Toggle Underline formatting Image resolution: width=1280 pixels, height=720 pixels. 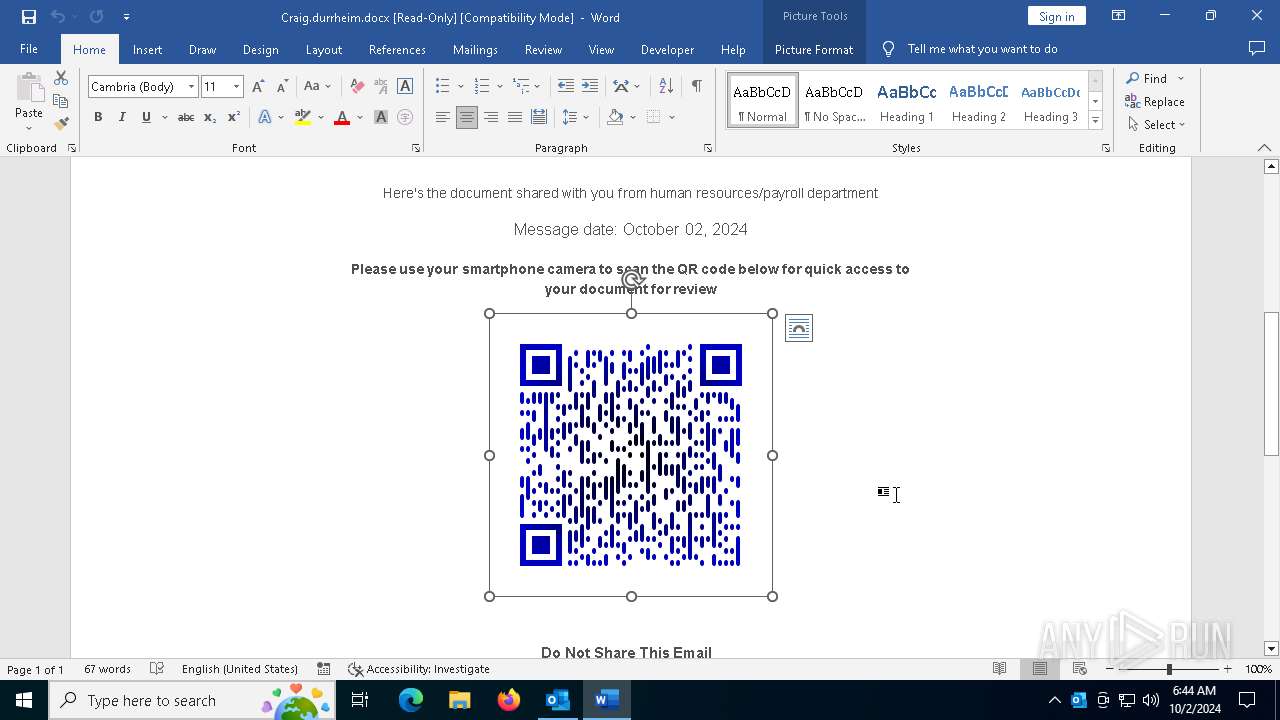[x=146, y=117]
